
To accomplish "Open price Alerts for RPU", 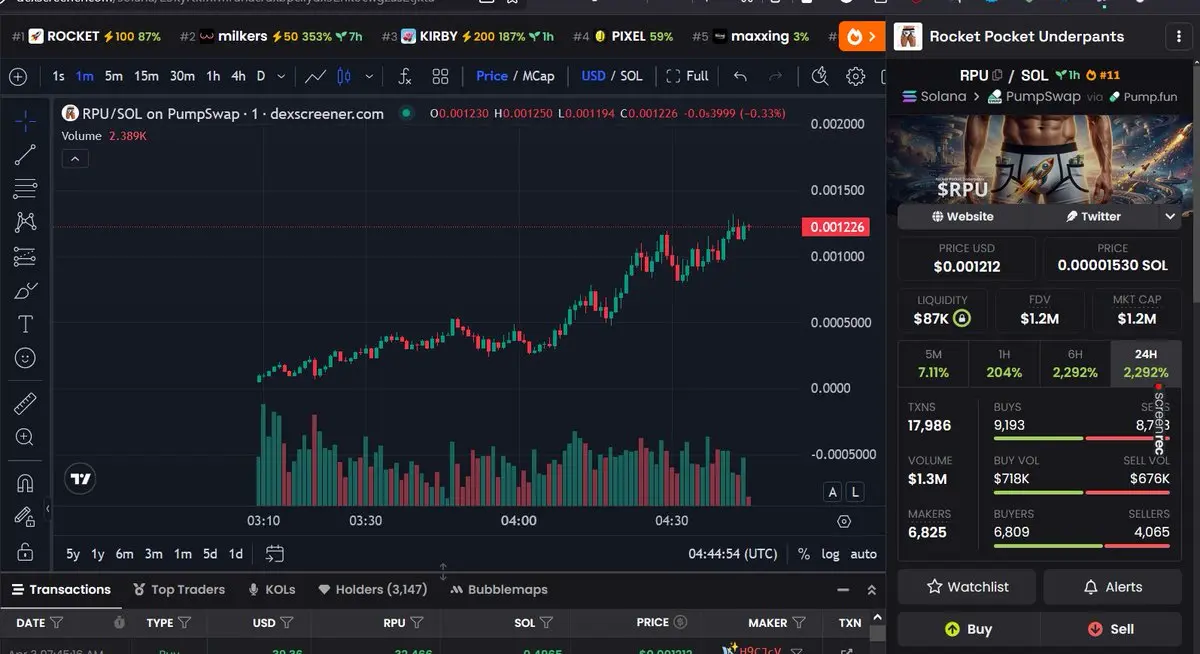I will pyautogui.click(x=1113, y=587).
